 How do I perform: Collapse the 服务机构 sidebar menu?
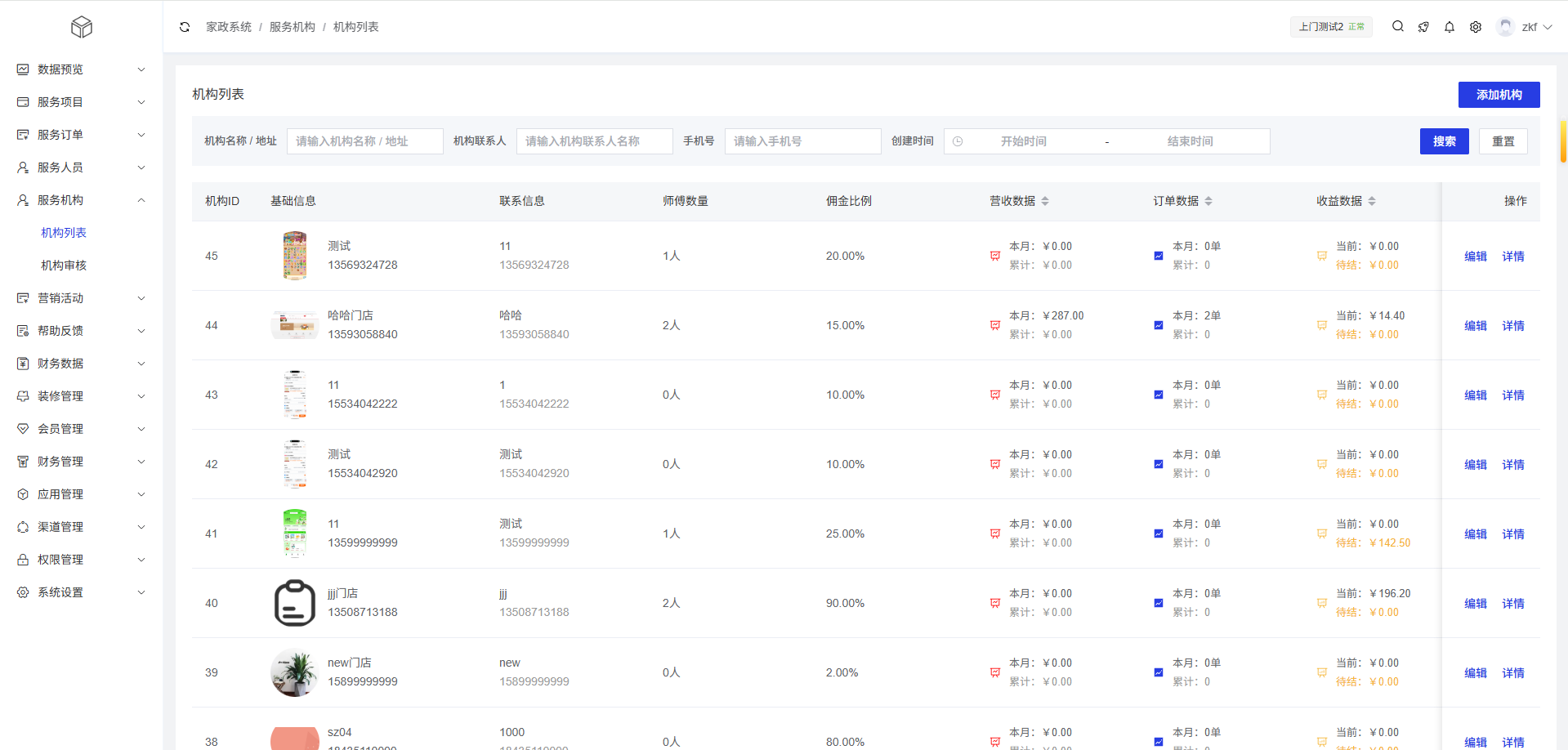tap(81, 200)
